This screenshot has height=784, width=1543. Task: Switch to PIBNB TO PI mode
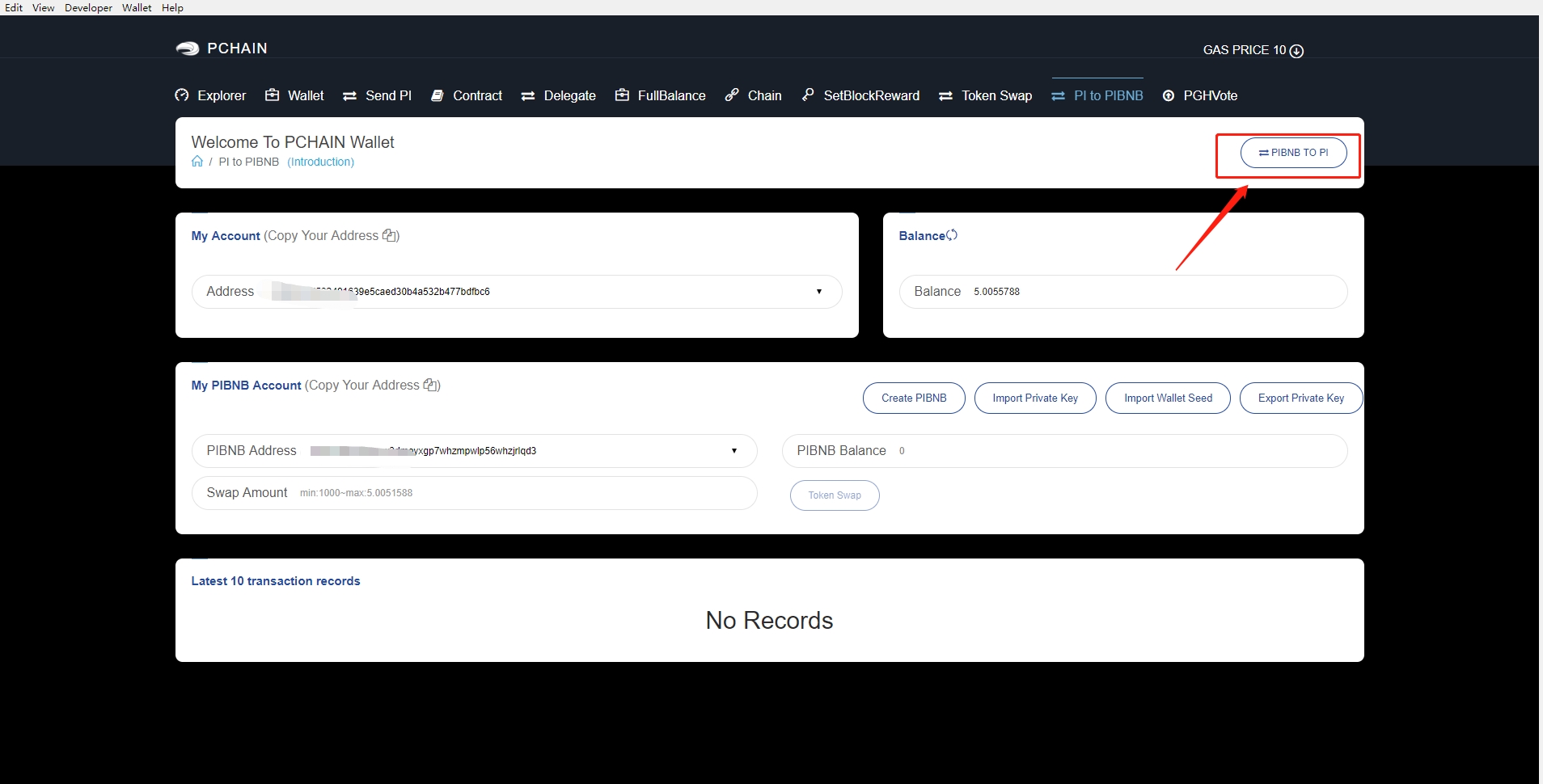pyautogui.click(x=1293, y=153)
